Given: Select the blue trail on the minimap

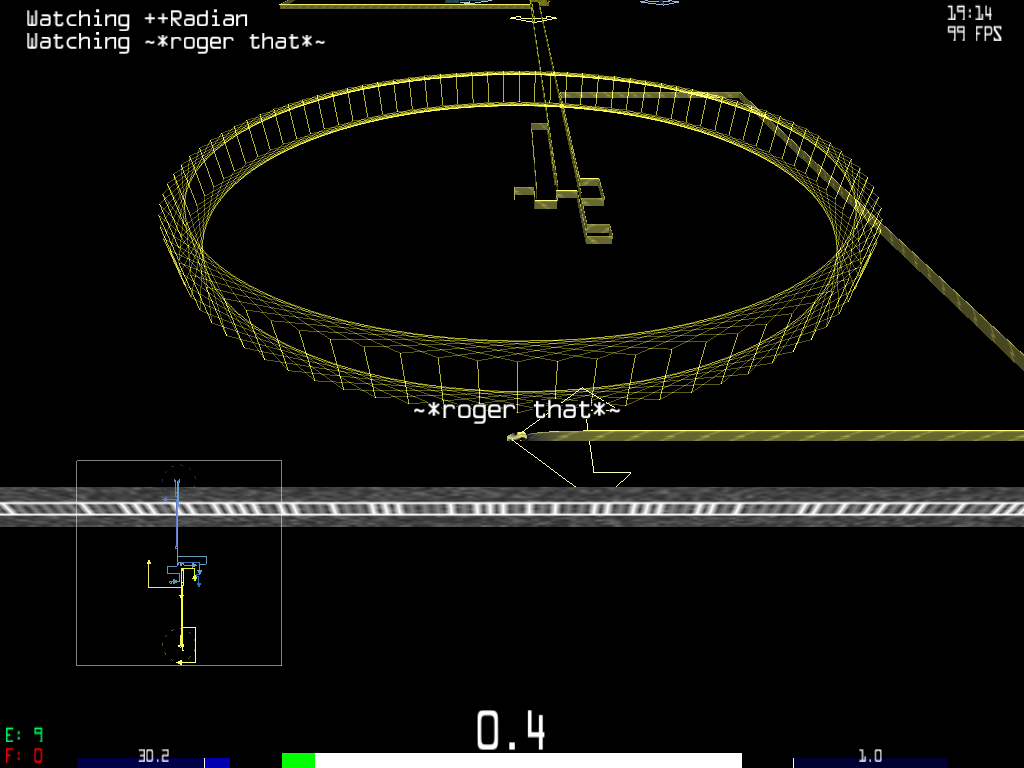Looking at the screenshot, I should point(177,520).
